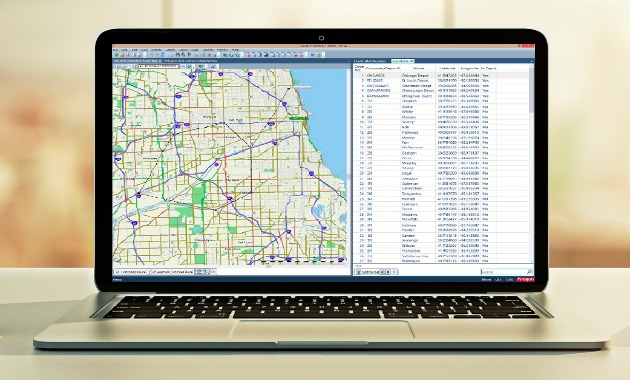Switch to the tab left of Locations
Screen dimensions: 630x380
pyautogui.click(x=370, y=61)
